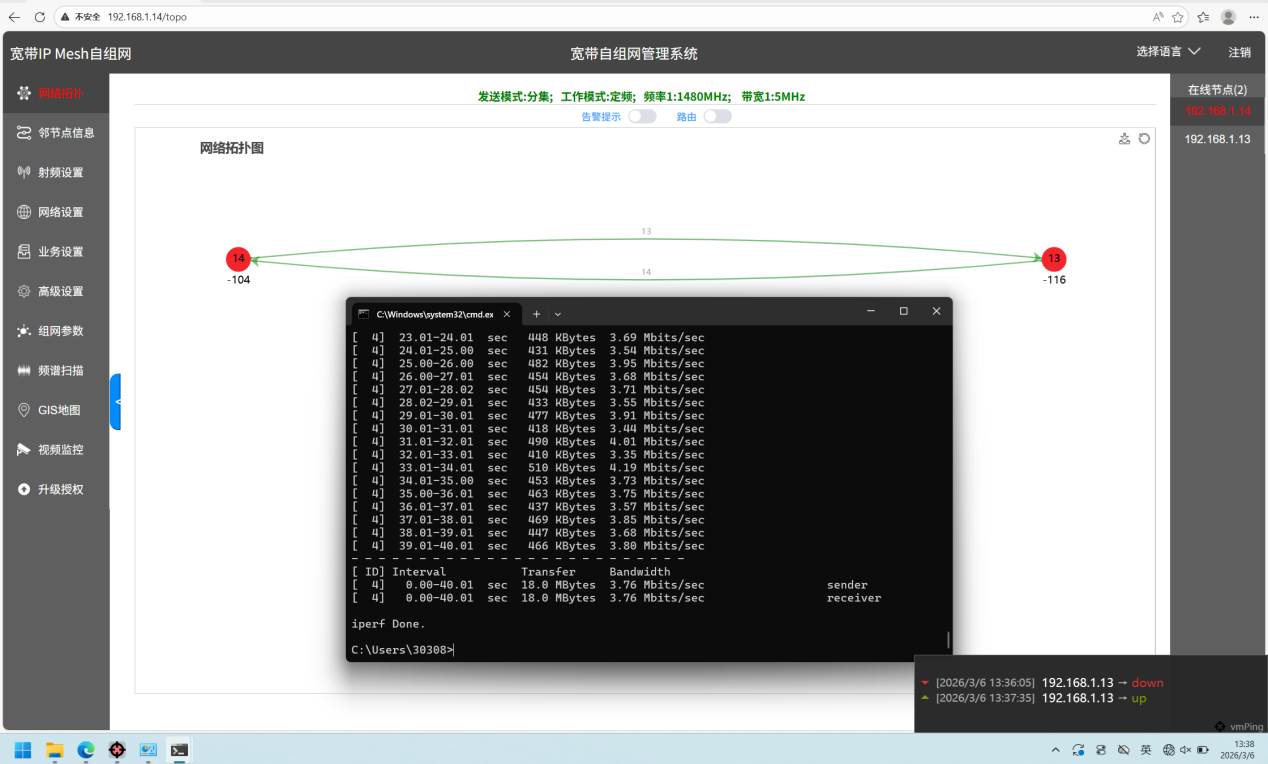Screen dimensions: 1268x764
Task: Click the vmPing 192.168.1.13 up entry
Action: point(1033,698)
